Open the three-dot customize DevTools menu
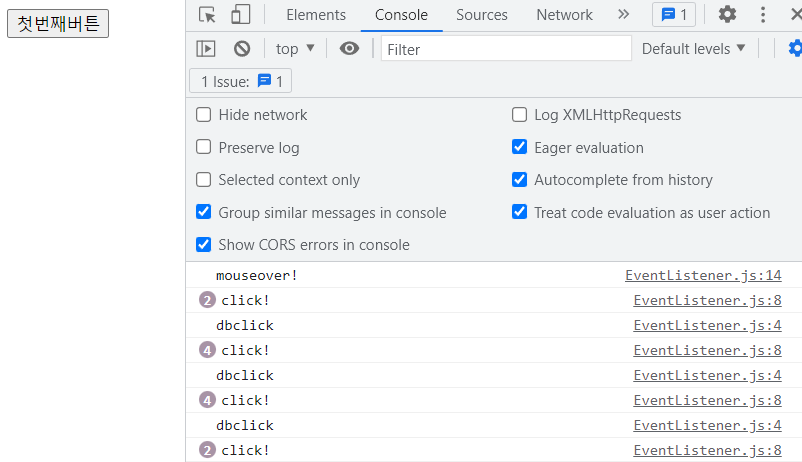 tap(763, 14)
